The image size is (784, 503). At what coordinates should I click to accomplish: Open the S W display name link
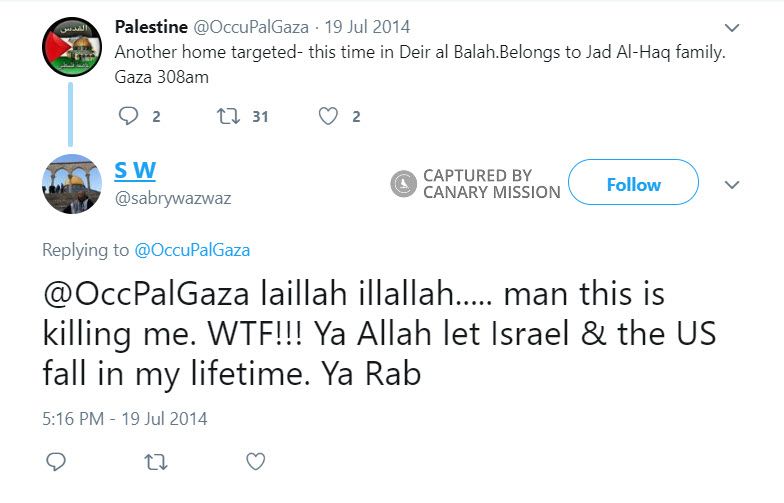click(135, 171)
